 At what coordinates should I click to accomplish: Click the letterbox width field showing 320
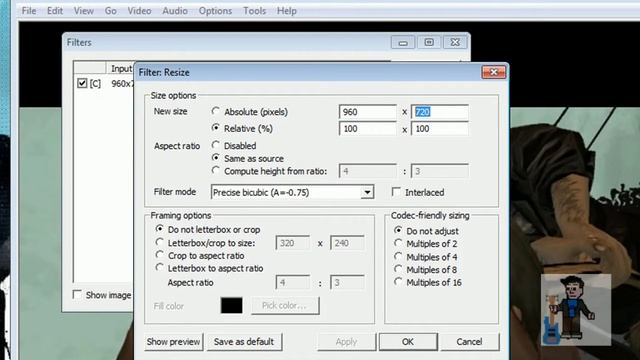tap(293, 243)
